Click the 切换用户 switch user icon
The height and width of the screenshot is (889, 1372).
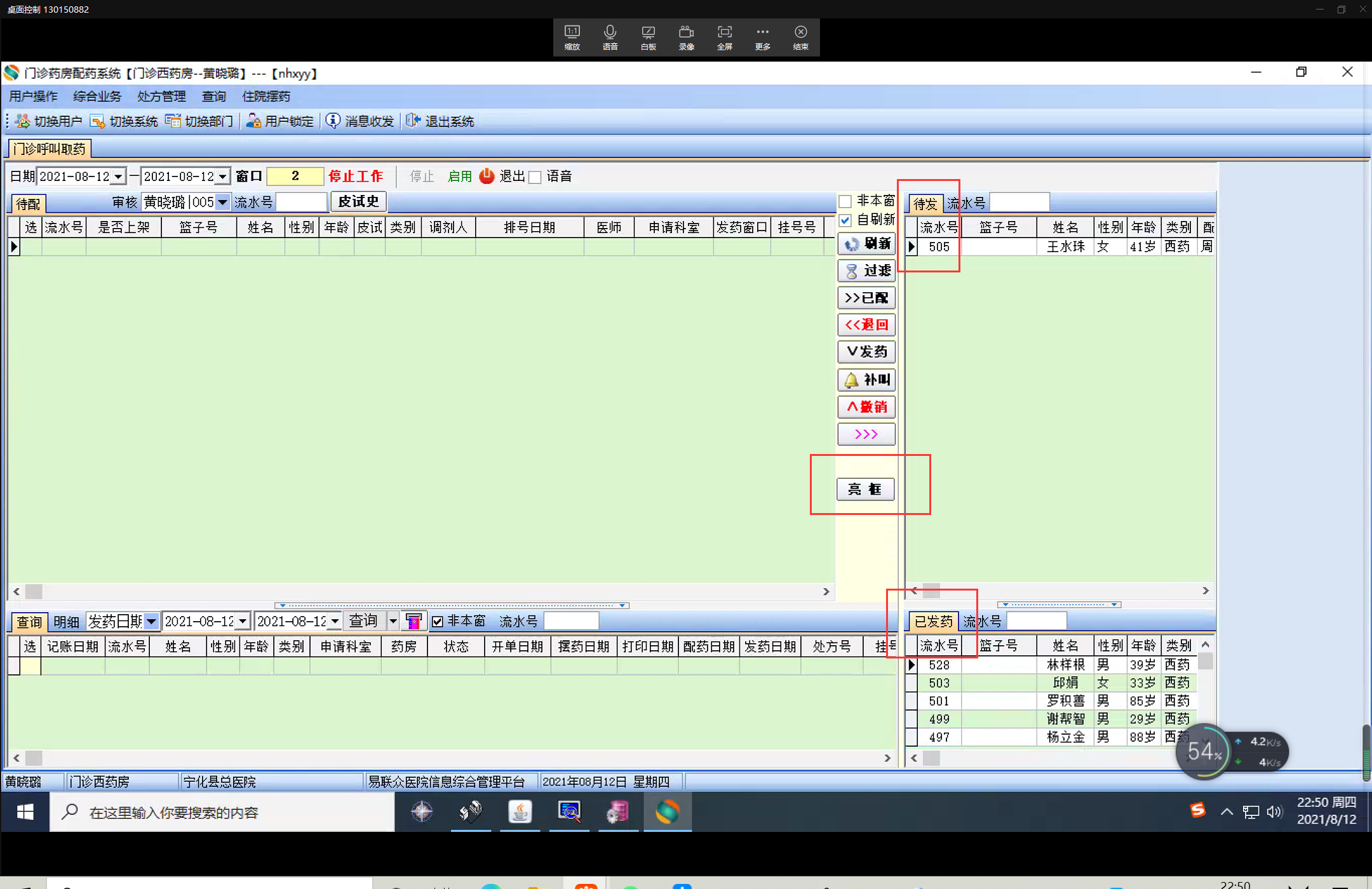[23, 121]
